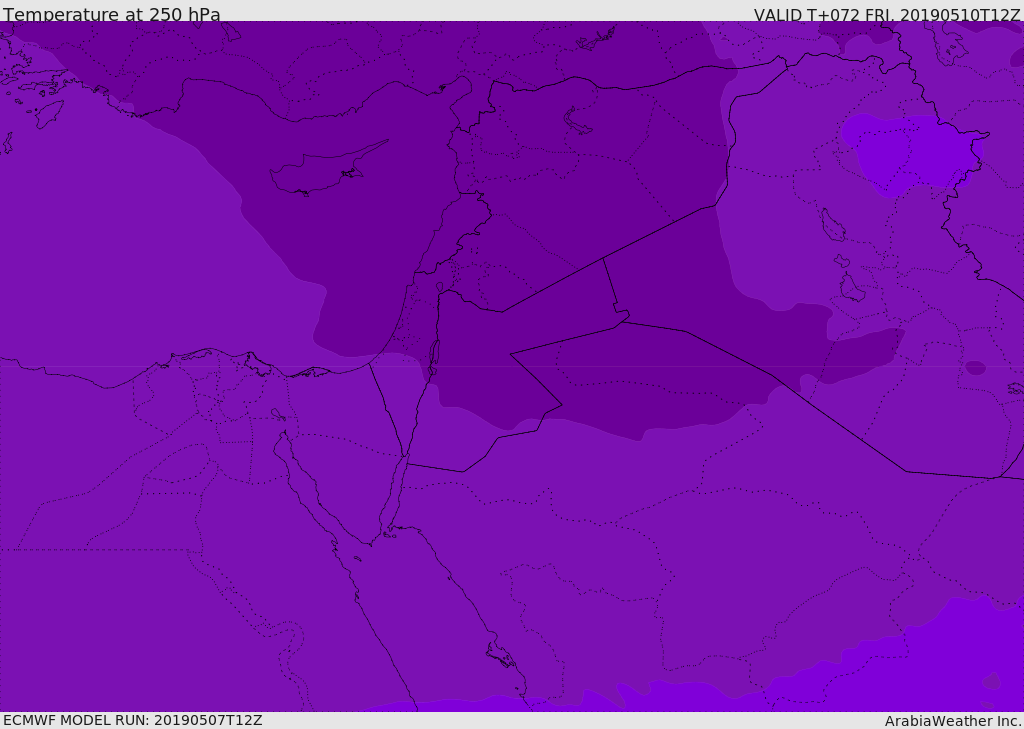Click 'ECMWF MODEL RUN: 20190507T12Z' text

pyautogui.click(x=133, y=720)
